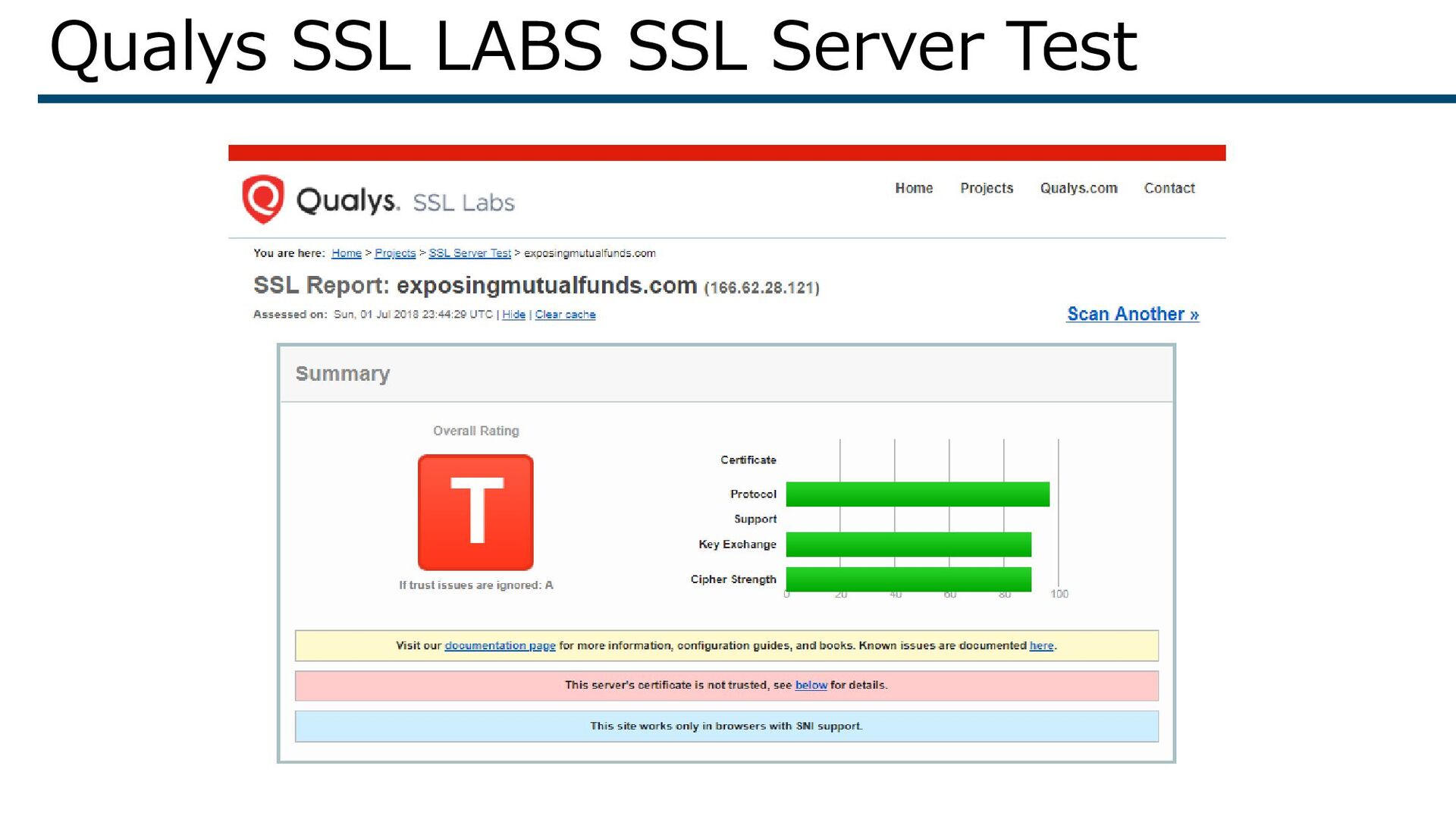Click the Hide link beside assessment date
1456x819 pixels.
(513, 315)
